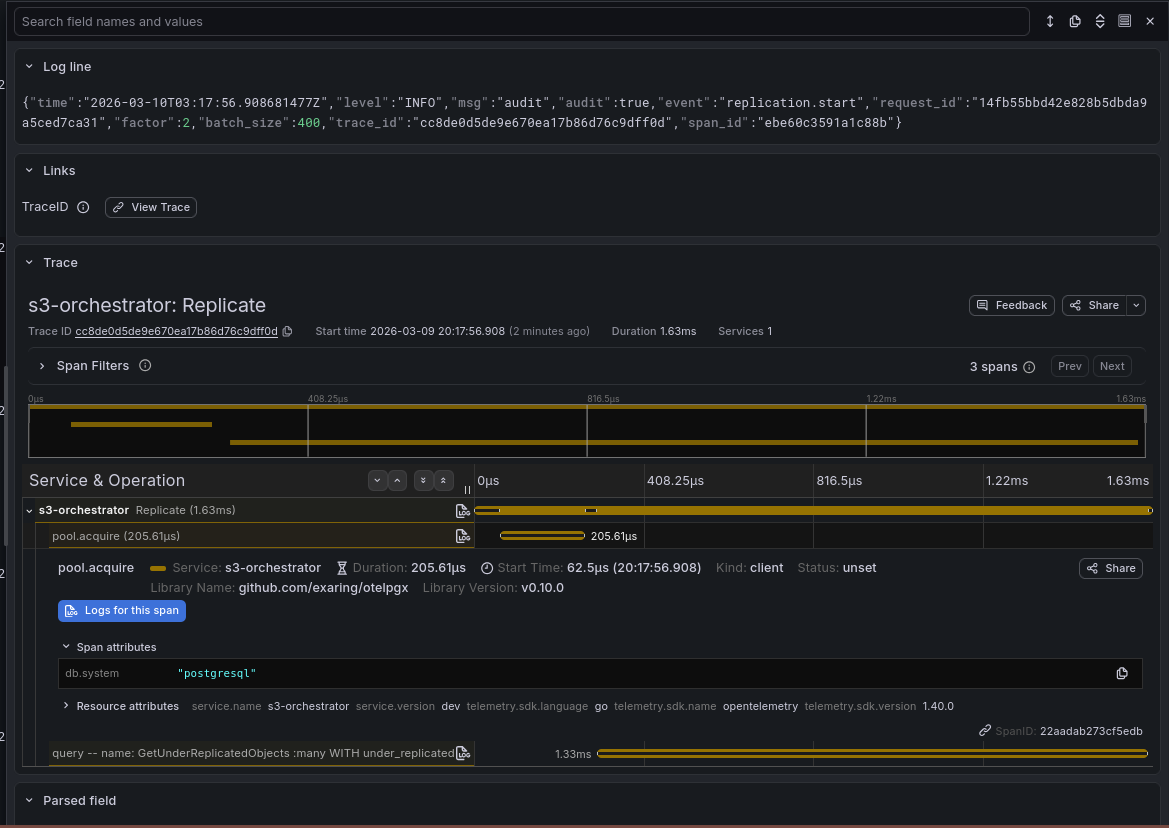Click the SpanID 22aadab273cf5edb link
This screenshot has height=828, width=1169.
coord(1060,731)
